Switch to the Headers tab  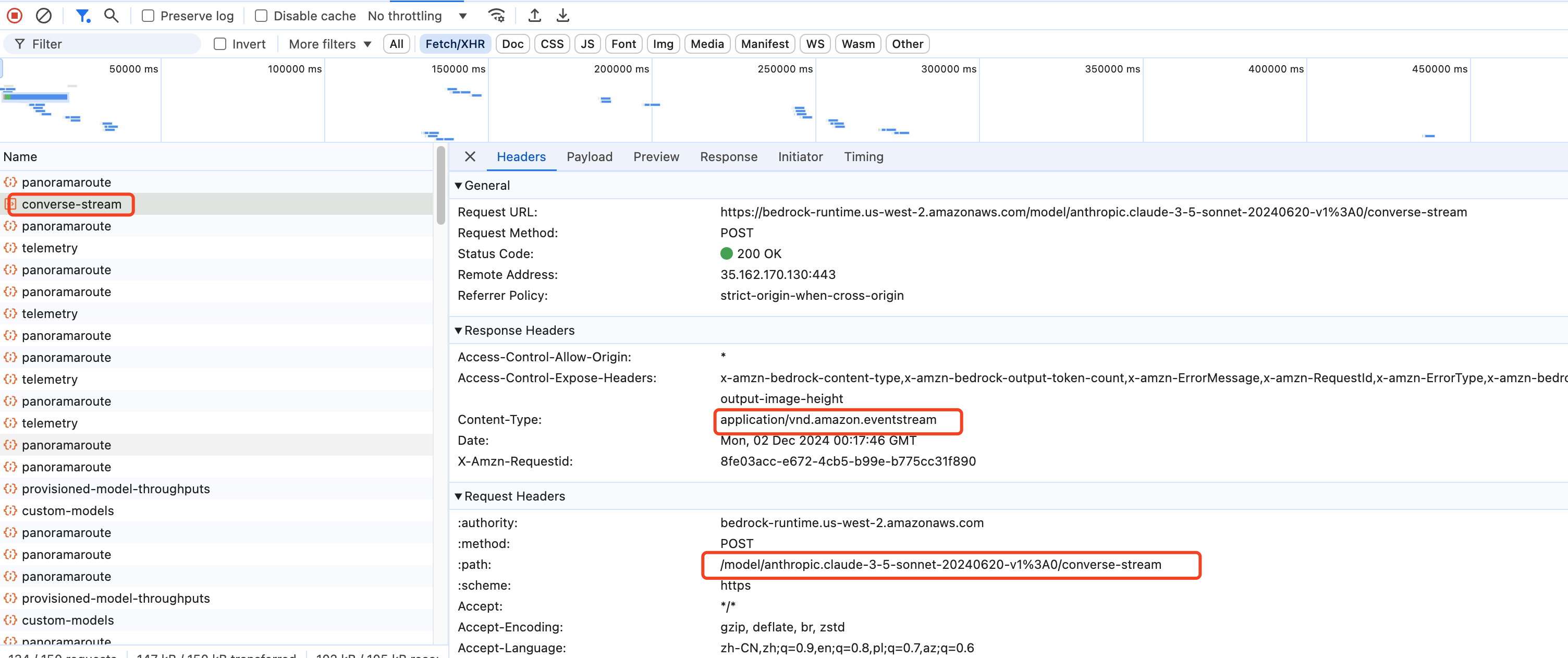(521, 156)
